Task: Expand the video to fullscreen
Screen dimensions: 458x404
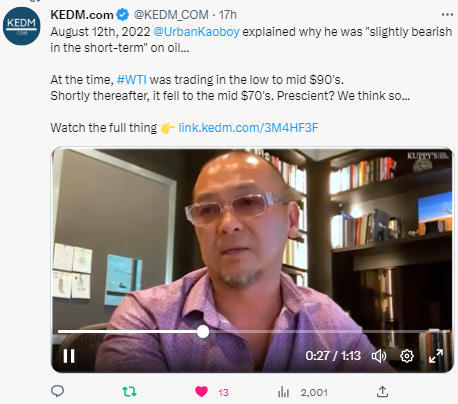Action: click(436, 356)
